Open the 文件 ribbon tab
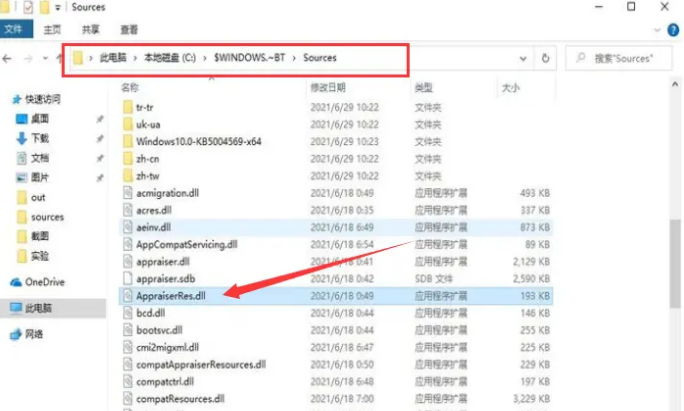Image resolution: width=684 pixels, height=411 pixels. 16,29
